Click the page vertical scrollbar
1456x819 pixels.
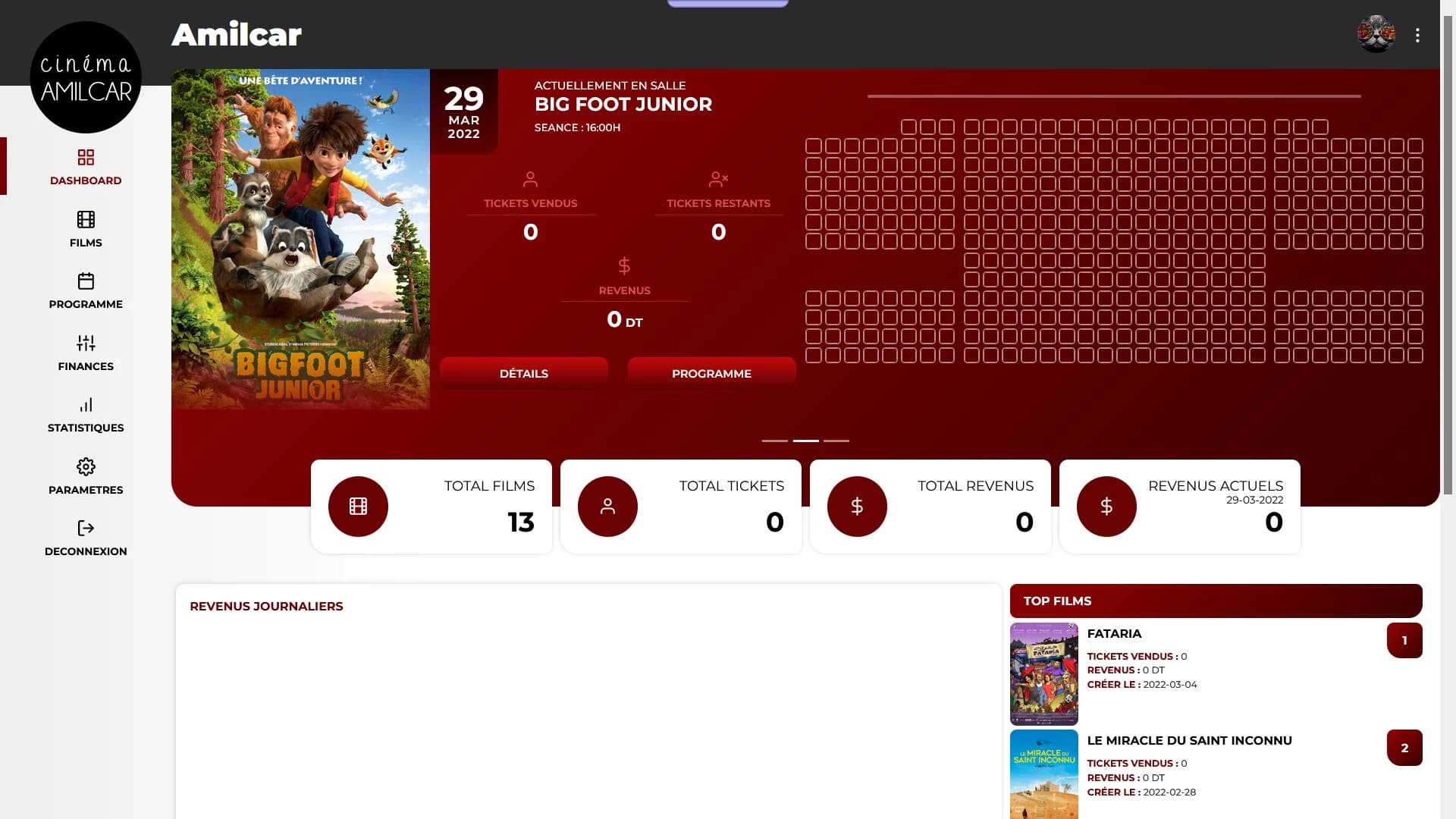tap(1448, 254)
